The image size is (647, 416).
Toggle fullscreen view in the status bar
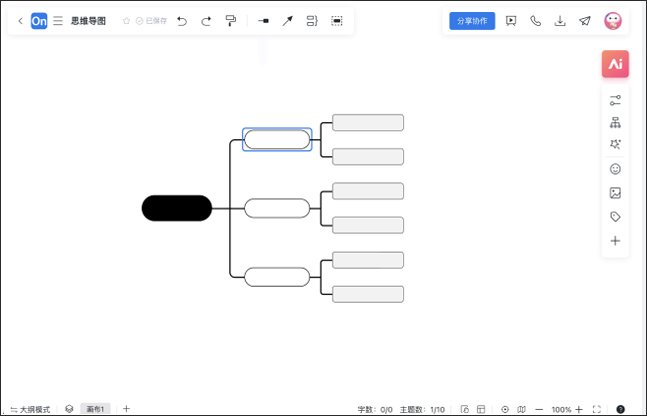[597, 409]
